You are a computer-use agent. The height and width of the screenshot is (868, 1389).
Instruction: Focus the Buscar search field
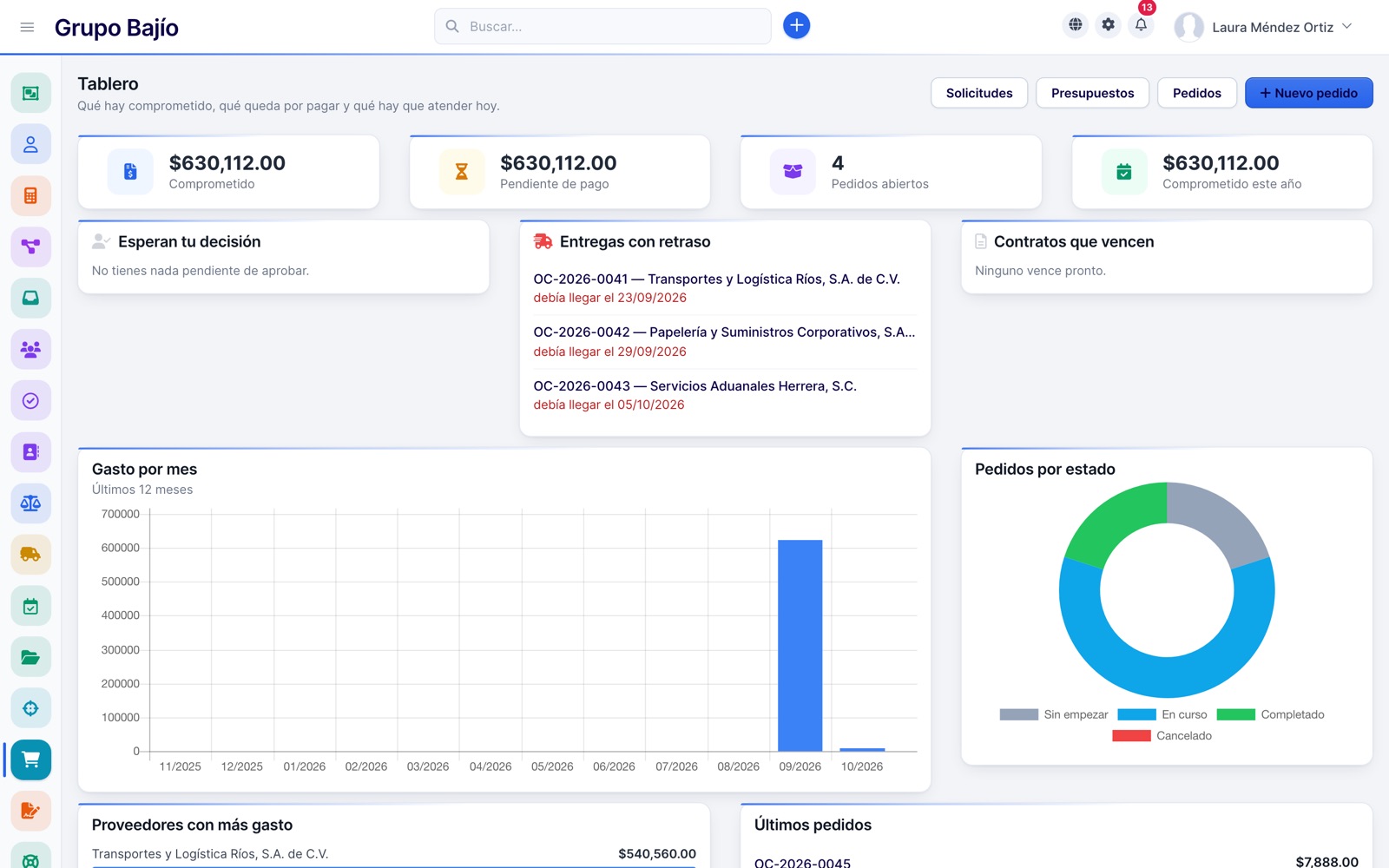click(x=602, y=26)
